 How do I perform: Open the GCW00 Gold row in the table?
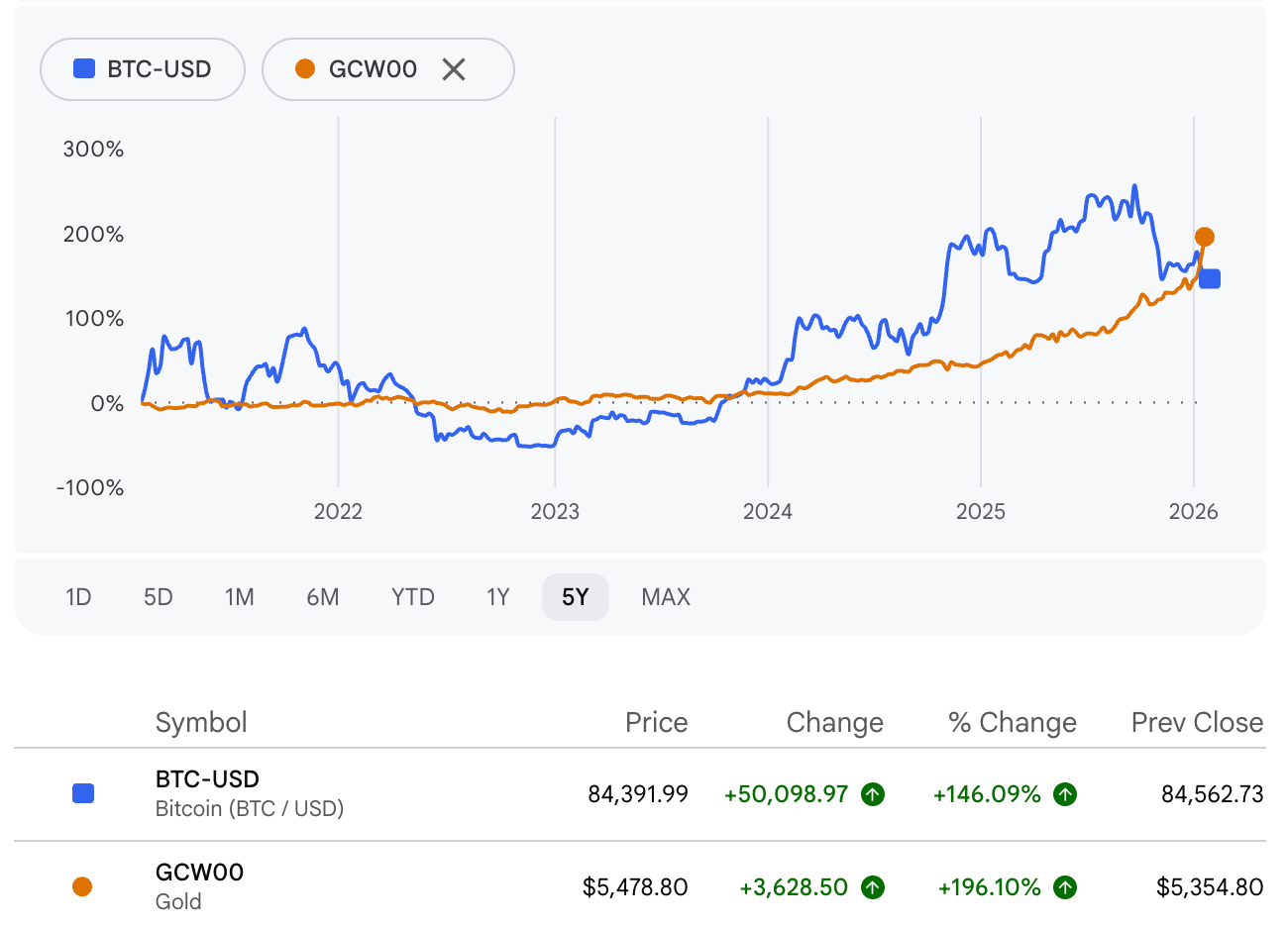[199, 886]
